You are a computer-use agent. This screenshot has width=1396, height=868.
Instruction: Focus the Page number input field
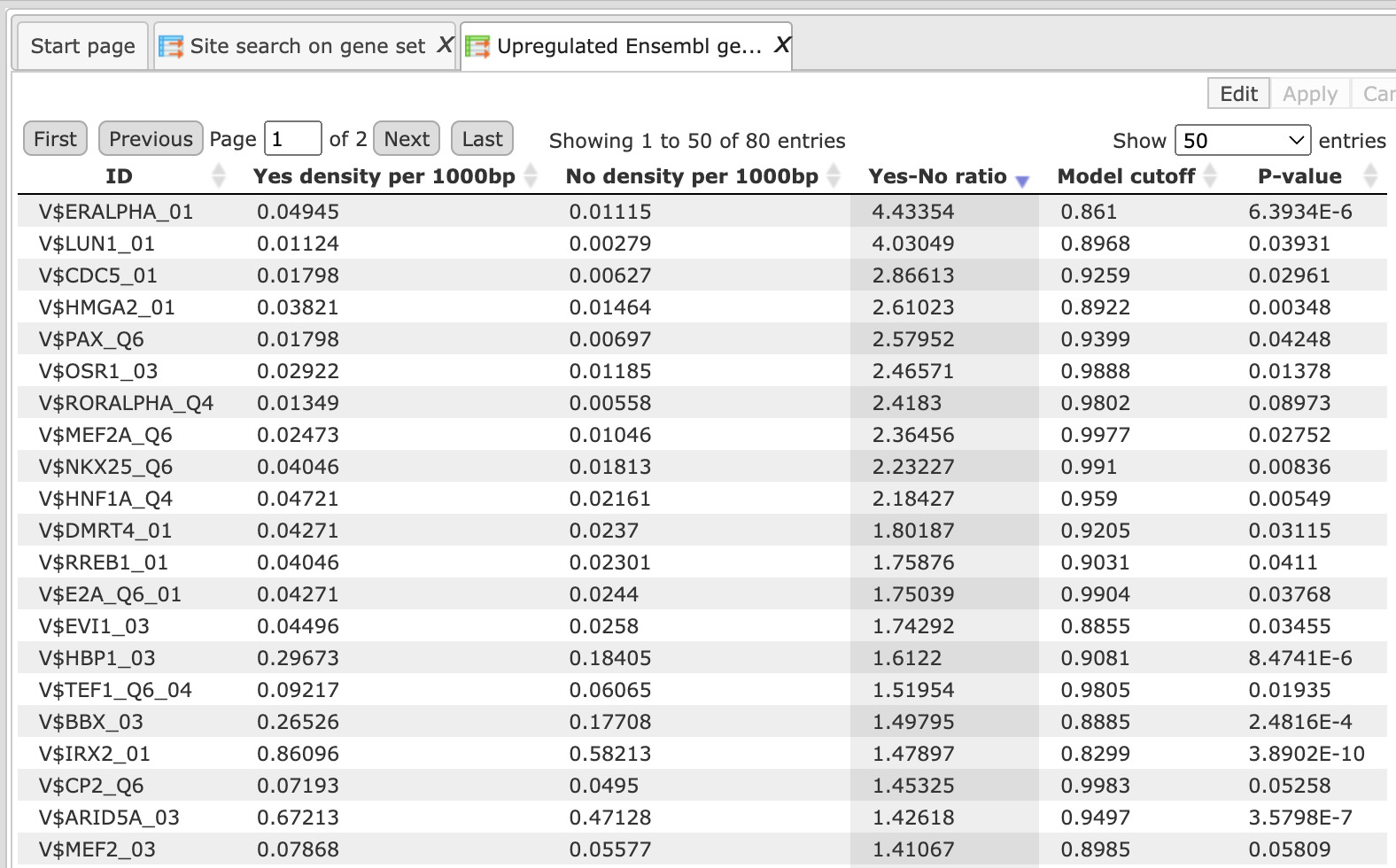click(292, 139)
